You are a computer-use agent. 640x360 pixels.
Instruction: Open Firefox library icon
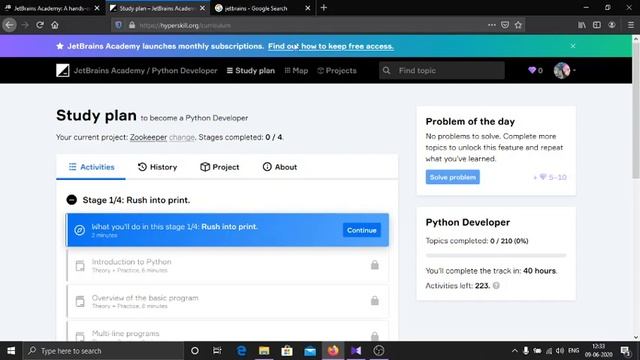point(582,25)
